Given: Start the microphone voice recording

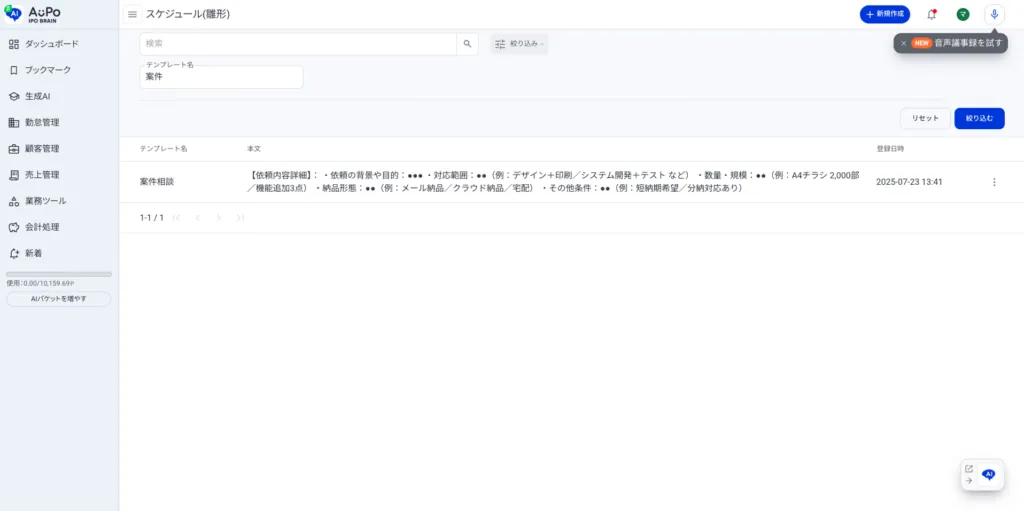Looking at the screenshot, I should [x=994, y=14].
